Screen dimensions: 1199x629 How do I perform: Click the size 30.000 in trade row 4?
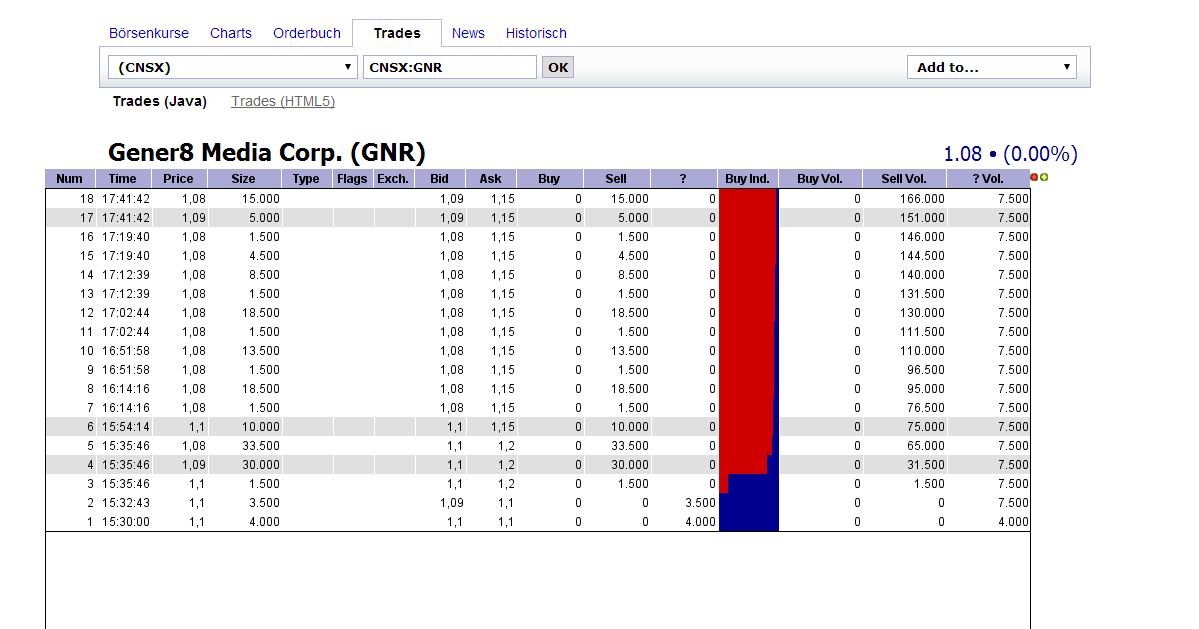tap(261, 465)
